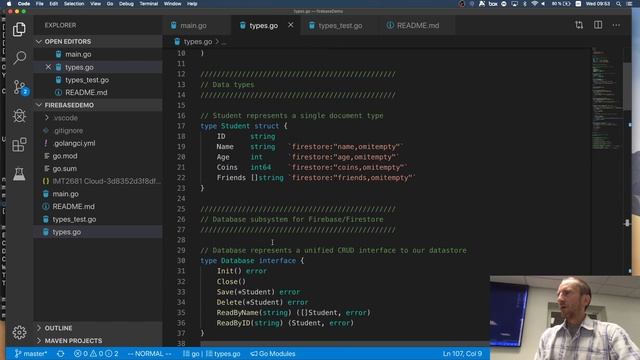
Task: Open the go.mod file
Action: 98,156
